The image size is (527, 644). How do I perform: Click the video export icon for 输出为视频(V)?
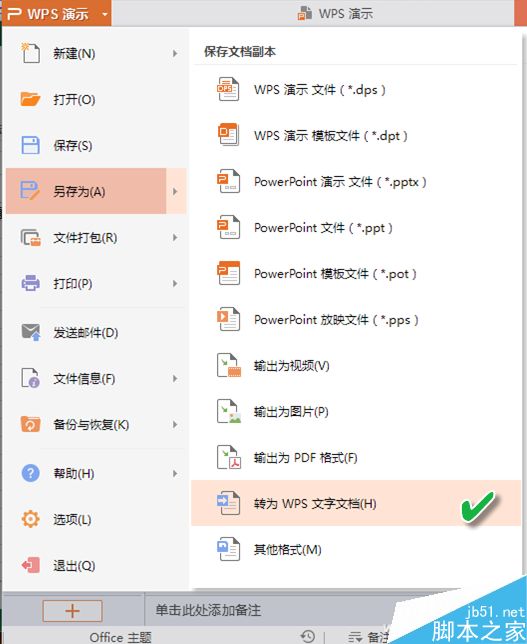[229, 365]
